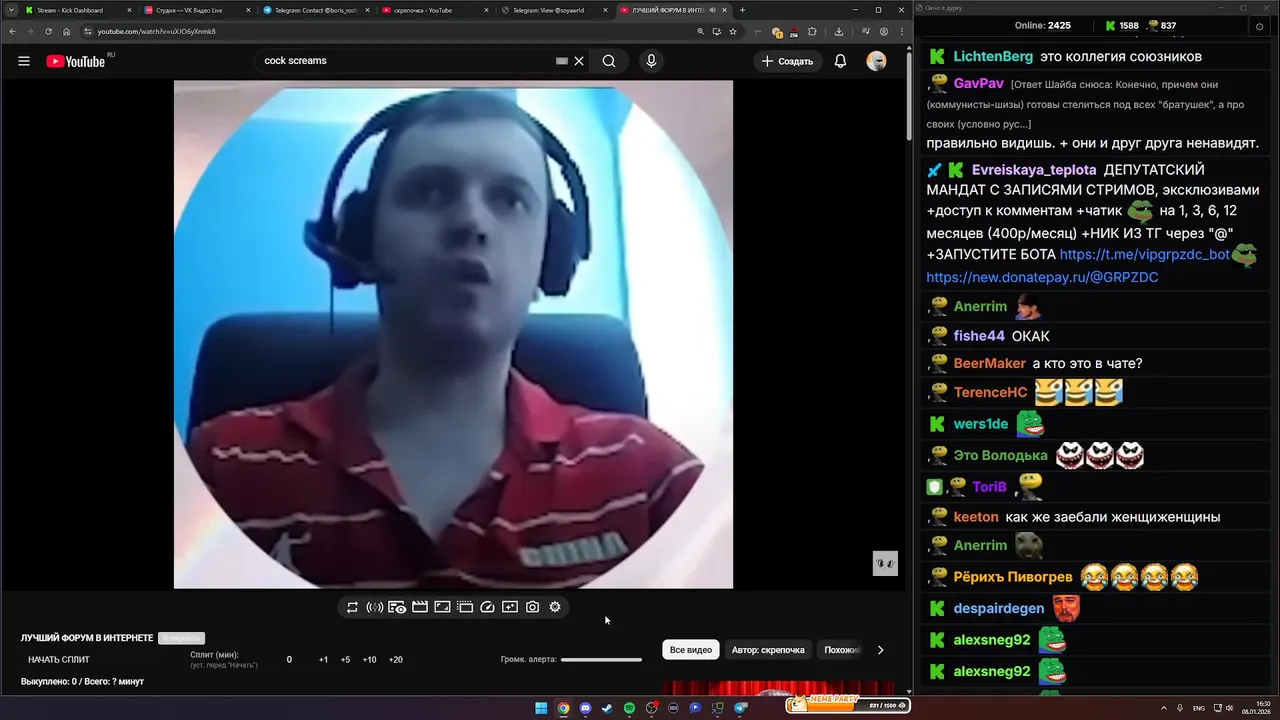Go to the browser home page
This screenshot has width=1280, height=720.
point(67,31)
